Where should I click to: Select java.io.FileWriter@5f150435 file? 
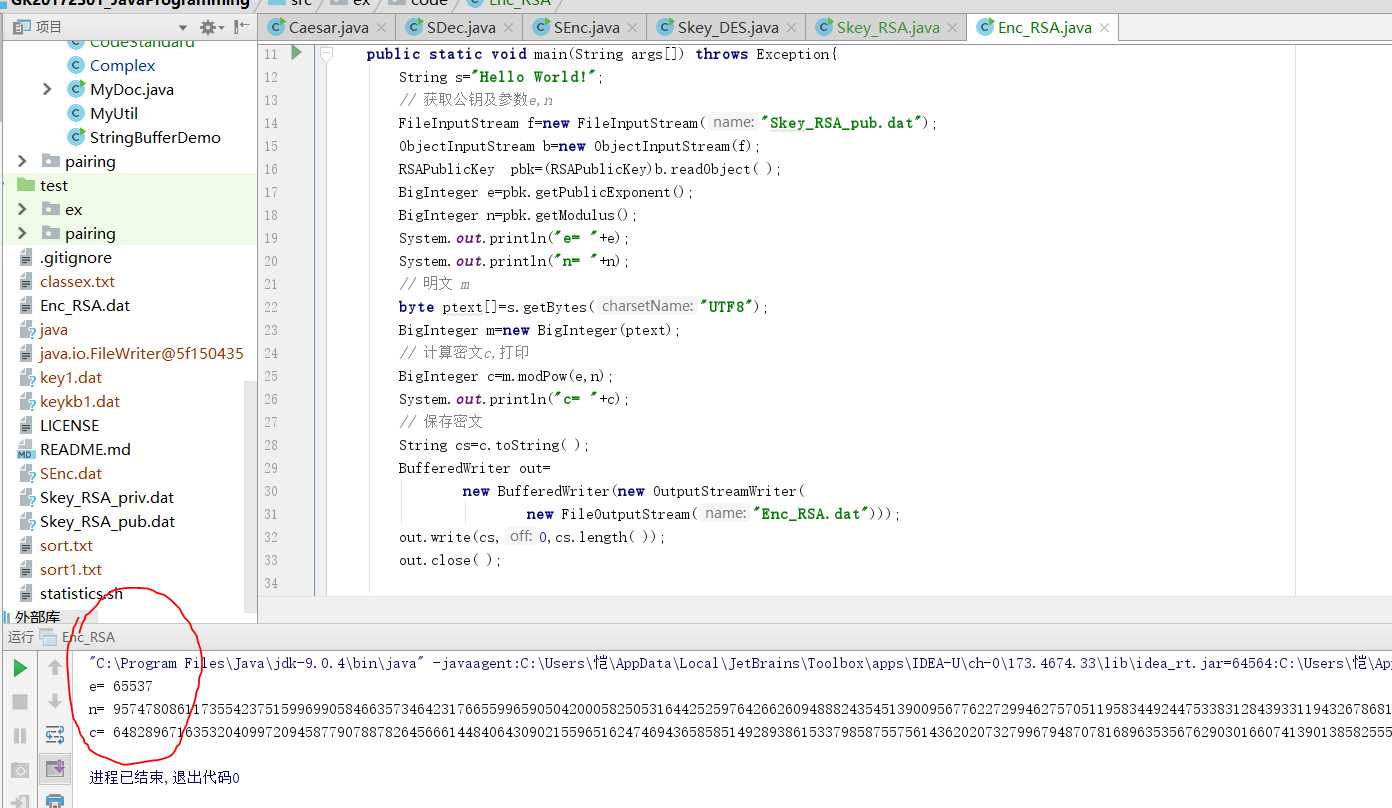(141, 353)
